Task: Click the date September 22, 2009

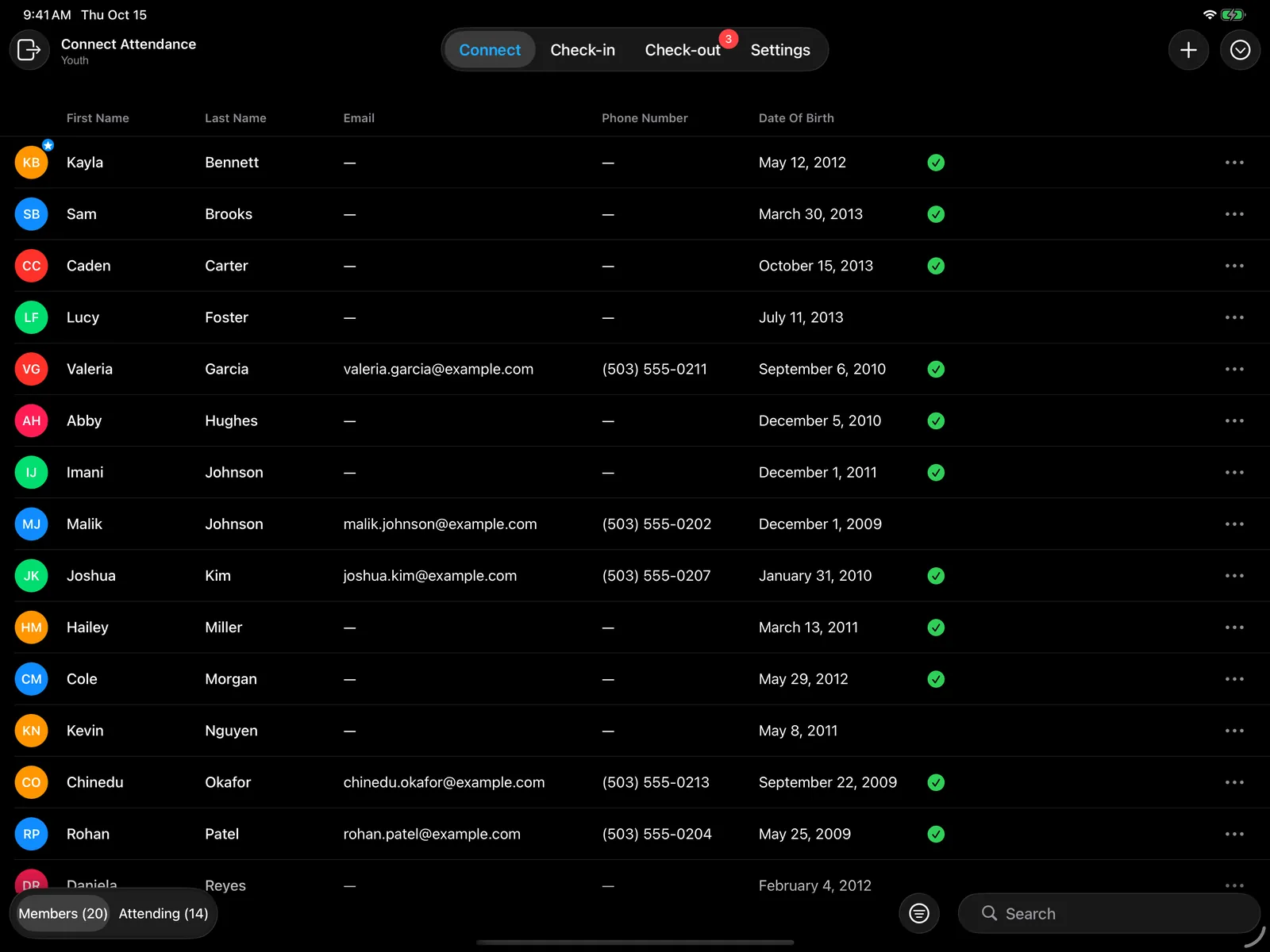Action: [828, 782]
